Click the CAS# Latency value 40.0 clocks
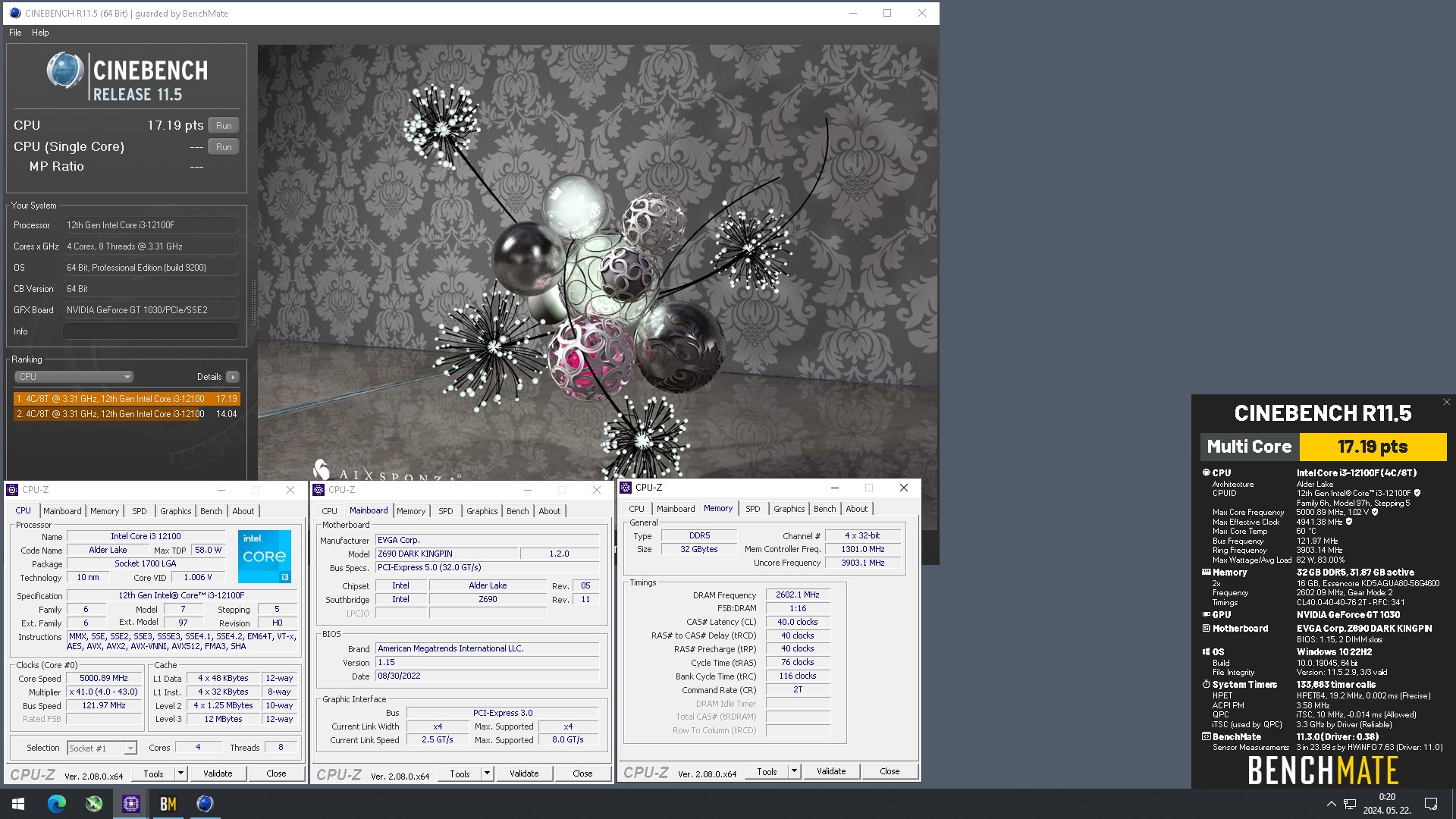 [x=798, y=622]
